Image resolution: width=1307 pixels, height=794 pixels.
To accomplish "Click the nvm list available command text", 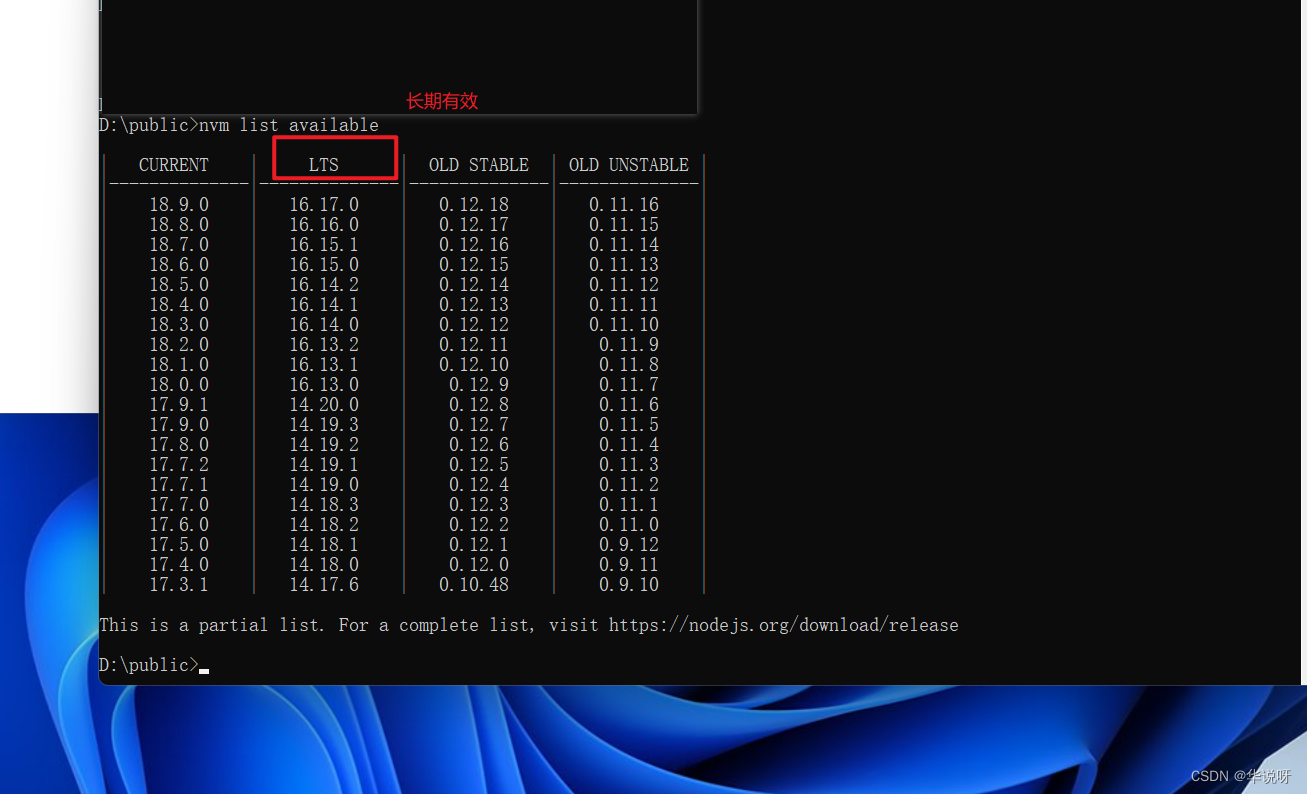I will click(x=289, y=125).
